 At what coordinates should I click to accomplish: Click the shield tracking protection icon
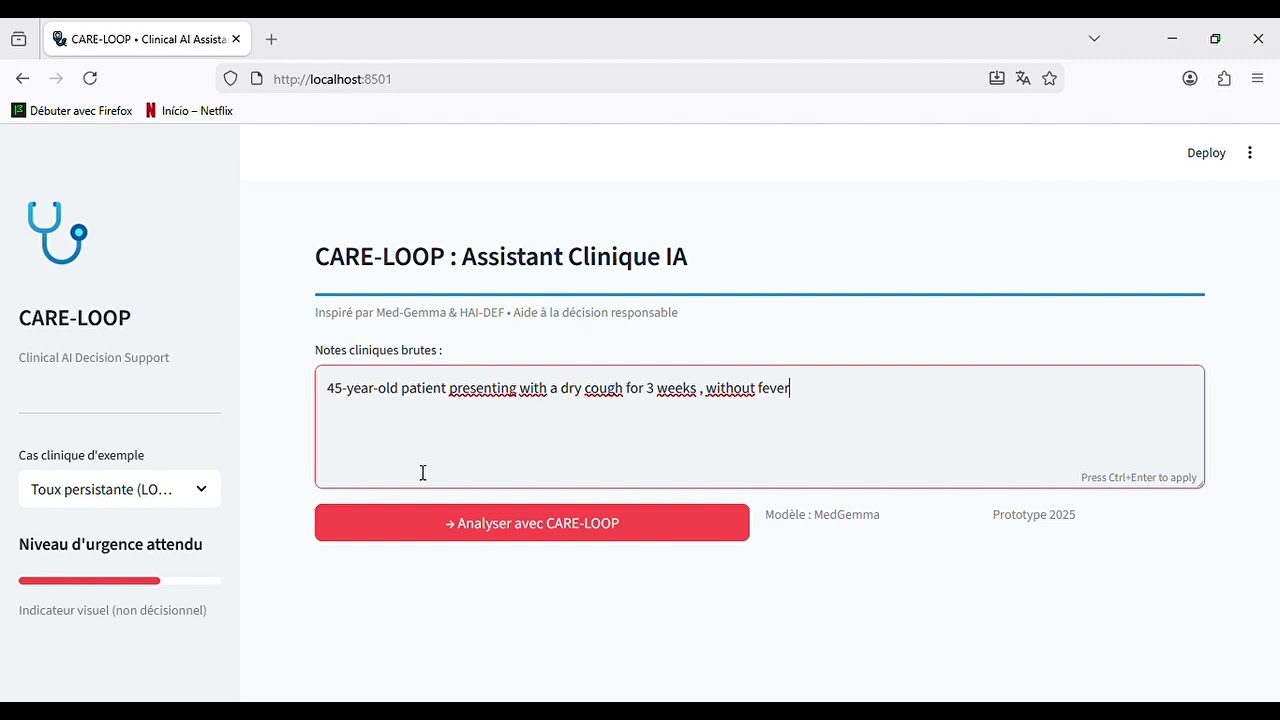pos(231,79)
